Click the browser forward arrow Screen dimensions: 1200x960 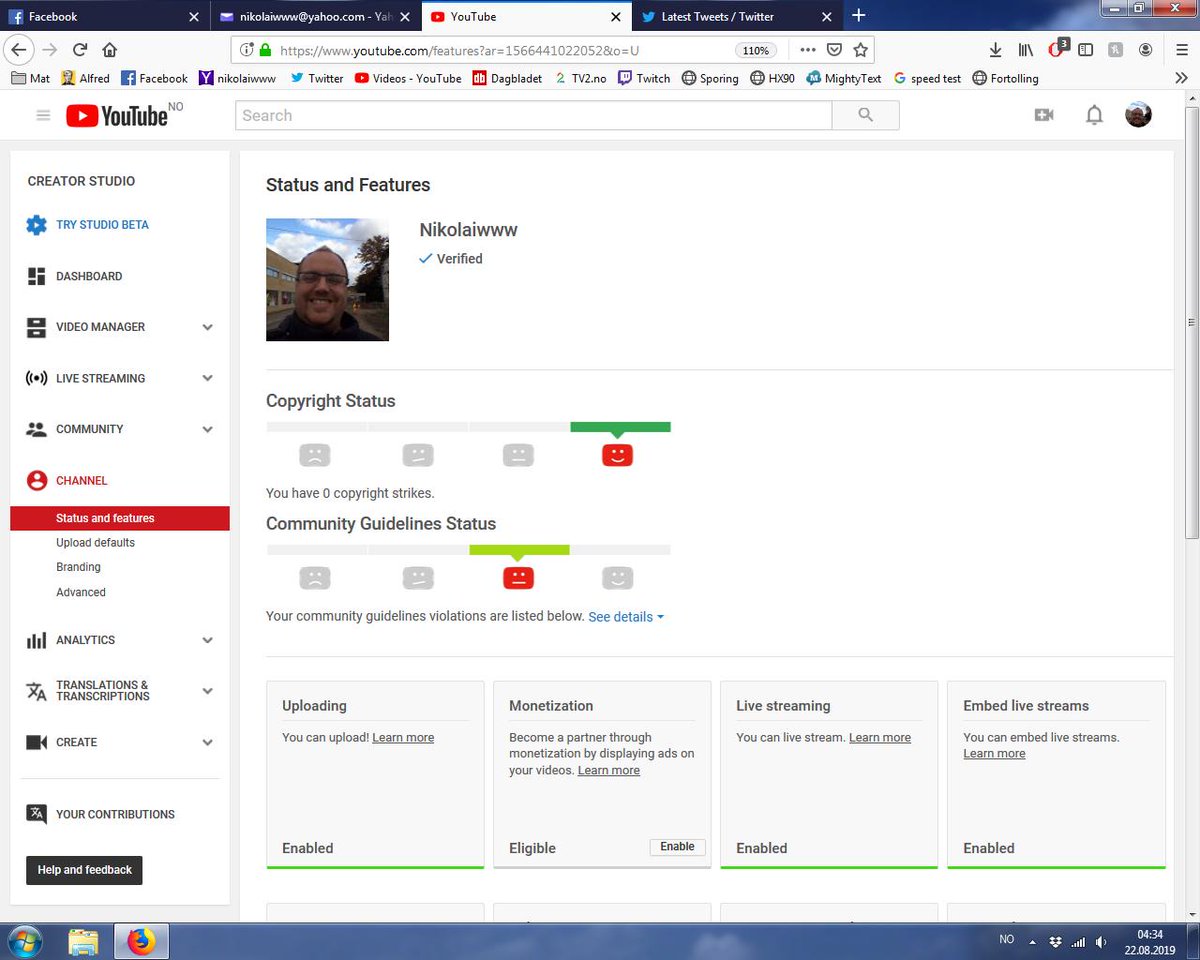[x=50, y=50]
